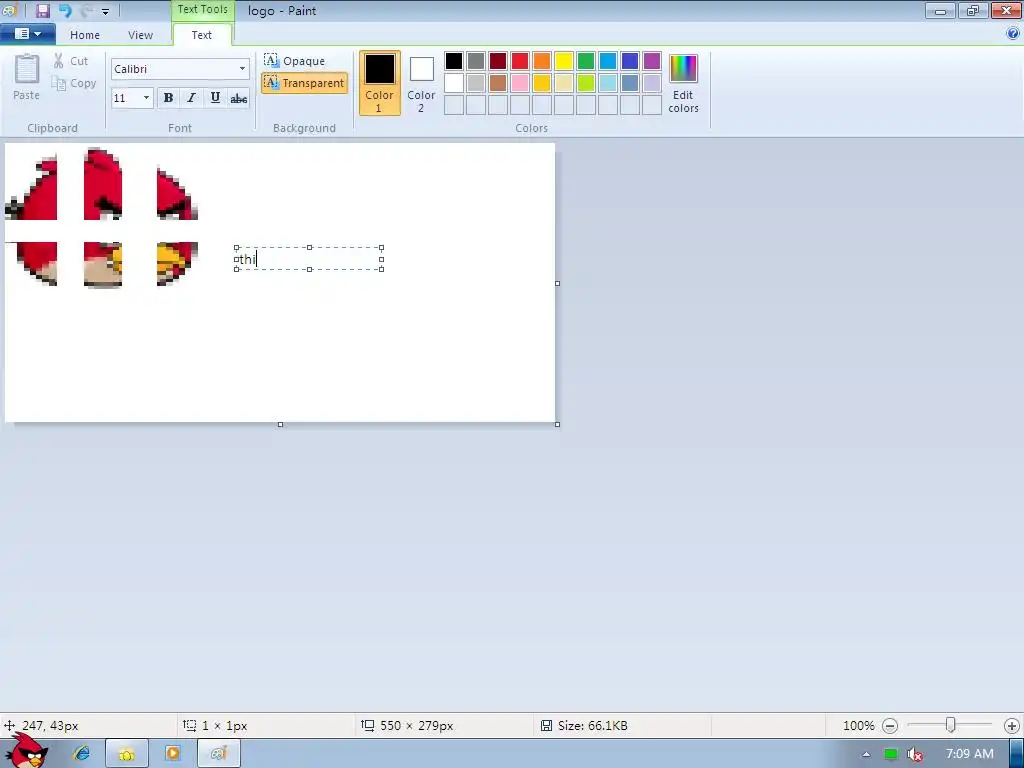The height and width of the screenshot is (768, 1024).
Task: Click the Paint Help question mark icon
Action: click(x=1013, y=34)
